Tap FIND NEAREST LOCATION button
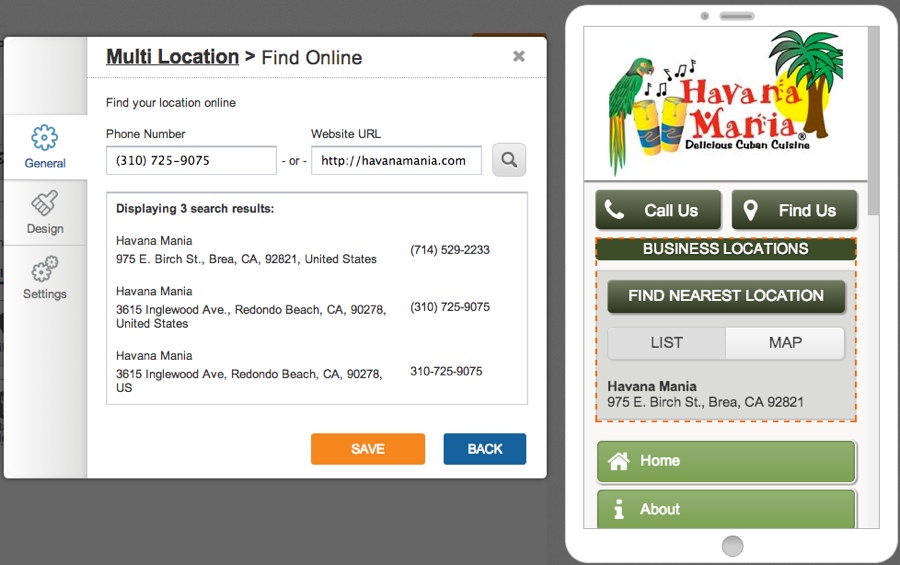Image resolution: width=900 pixels, height=565 pixels. point(726,296)
